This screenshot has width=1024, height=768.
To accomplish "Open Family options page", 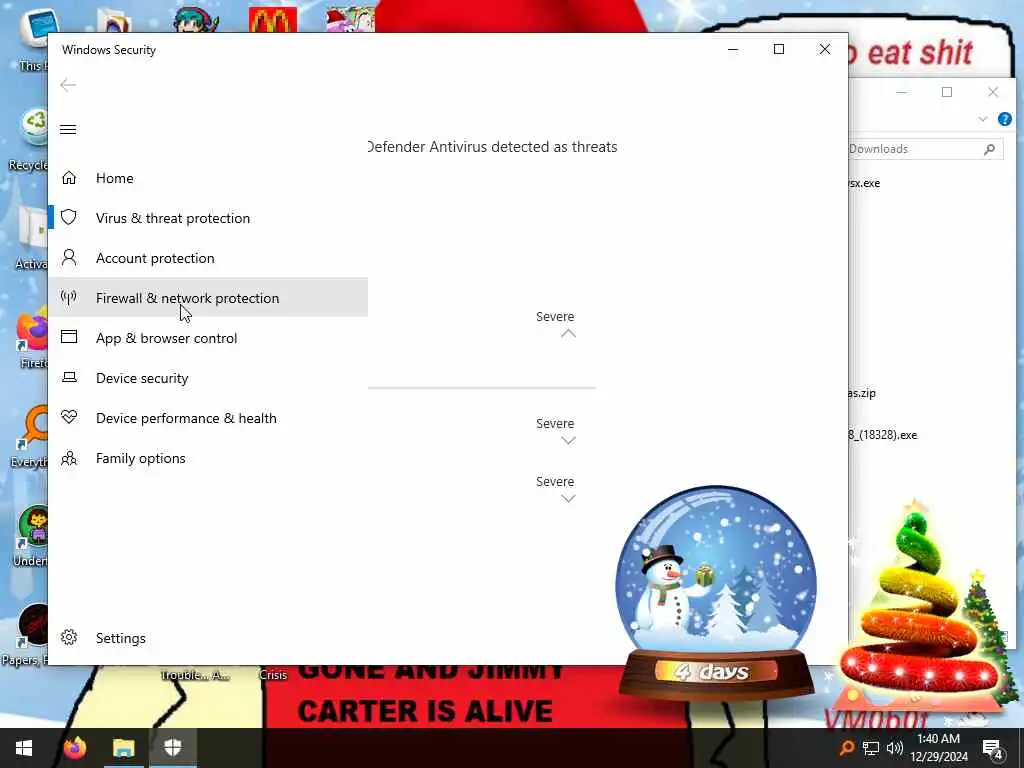I will (x=208, y=458).
